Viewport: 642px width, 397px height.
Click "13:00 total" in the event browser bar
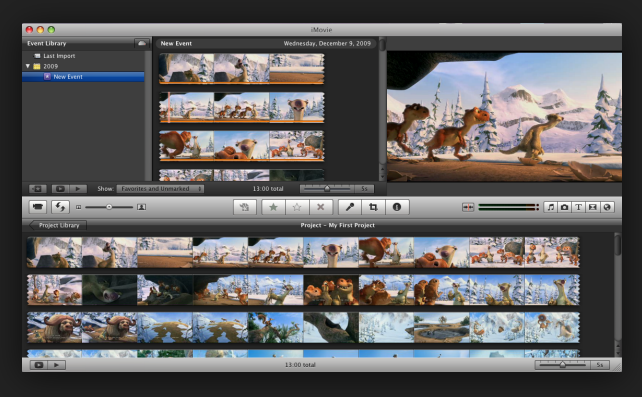268,189
